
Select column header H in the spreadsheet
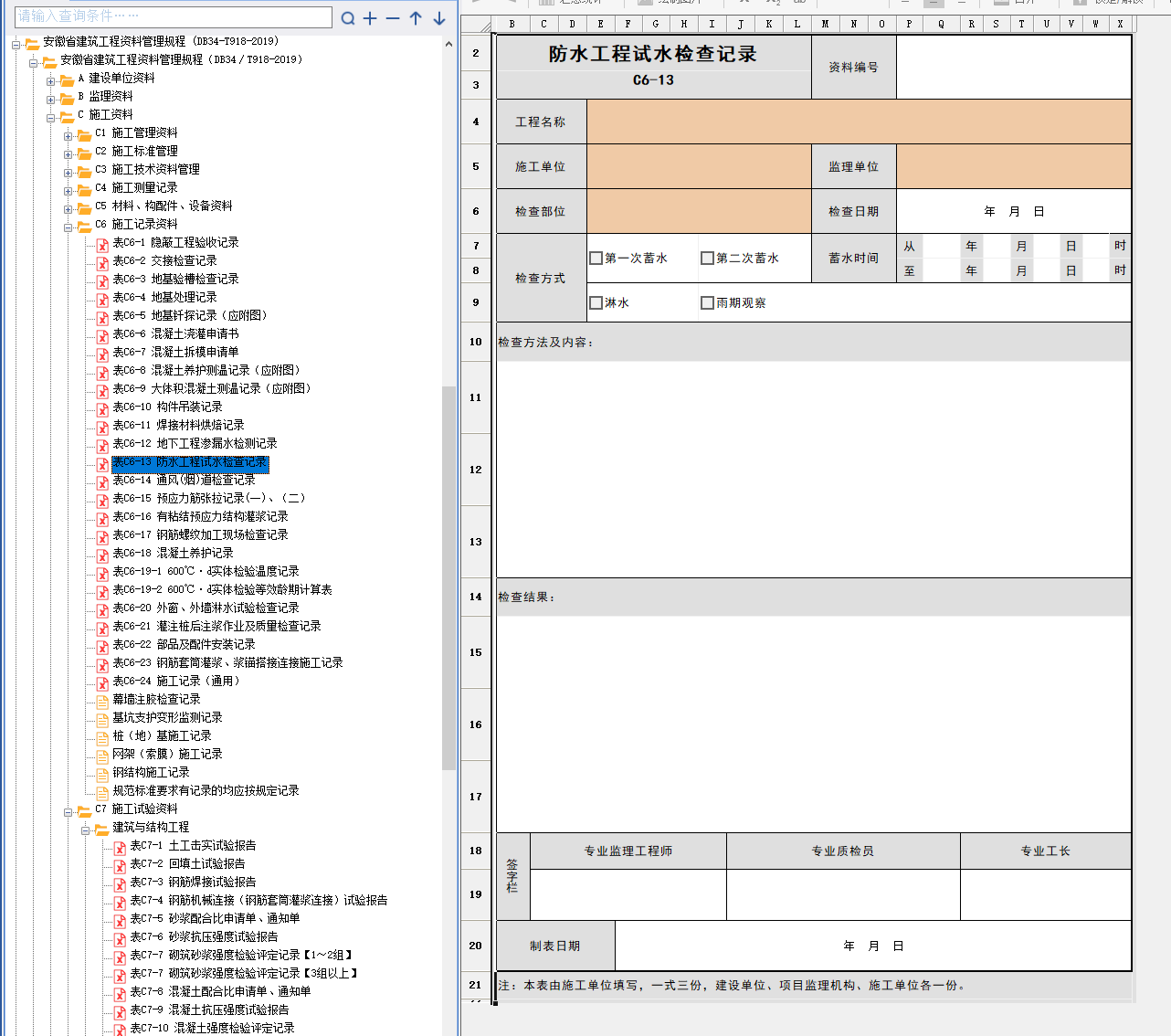click(683, 24)
